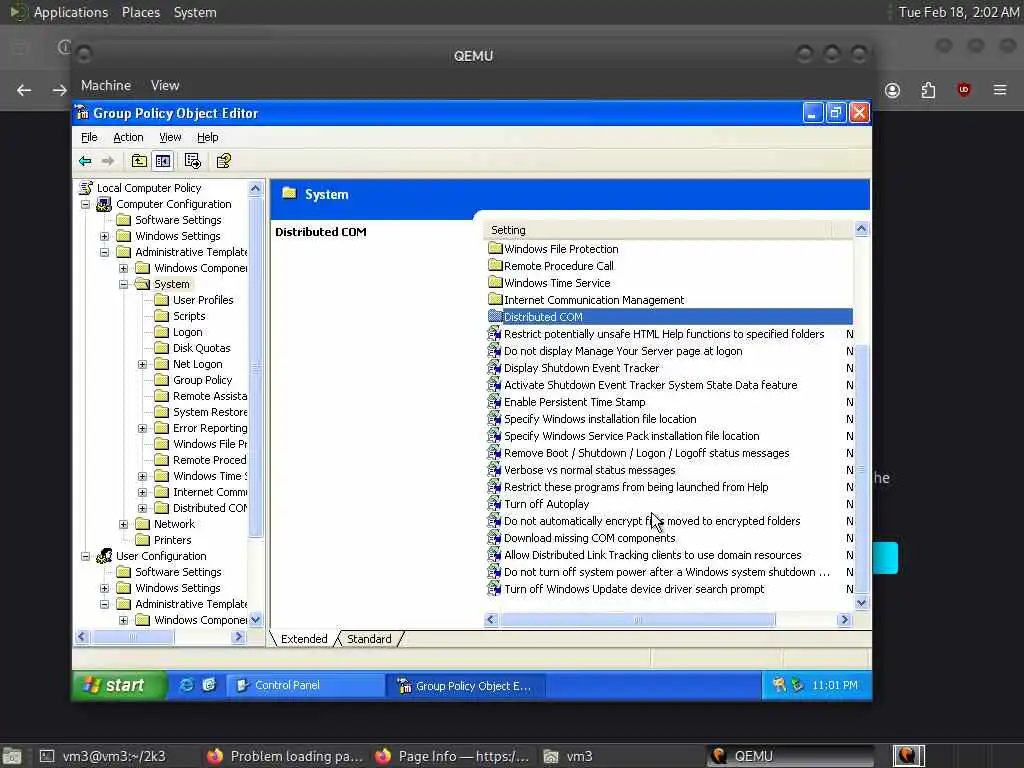The width and height of the screenshot is (1024, 768).
Task: Click the Forward arrow toolbar icon
Action: point(108,161)
